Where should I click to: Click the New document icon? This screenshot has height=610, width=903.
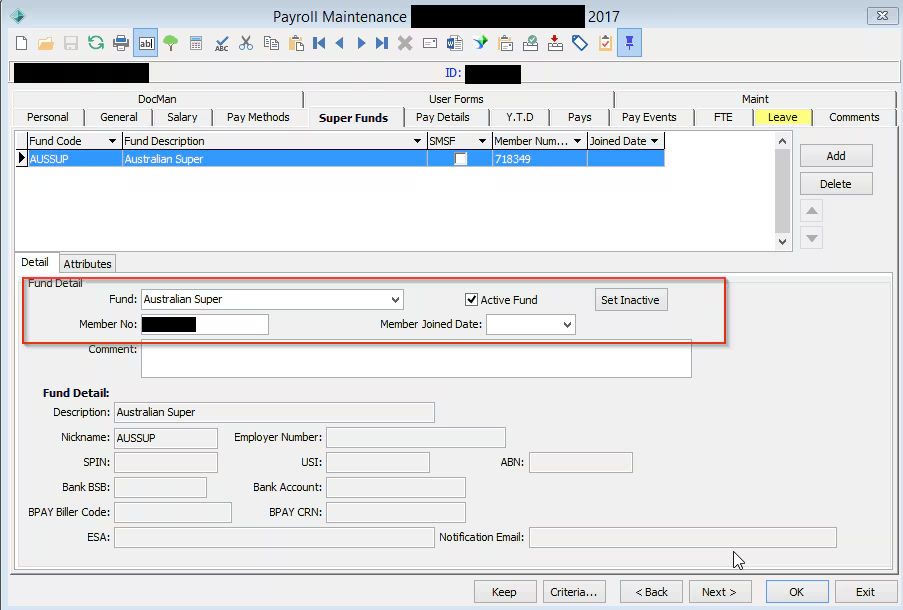point(21,43)
